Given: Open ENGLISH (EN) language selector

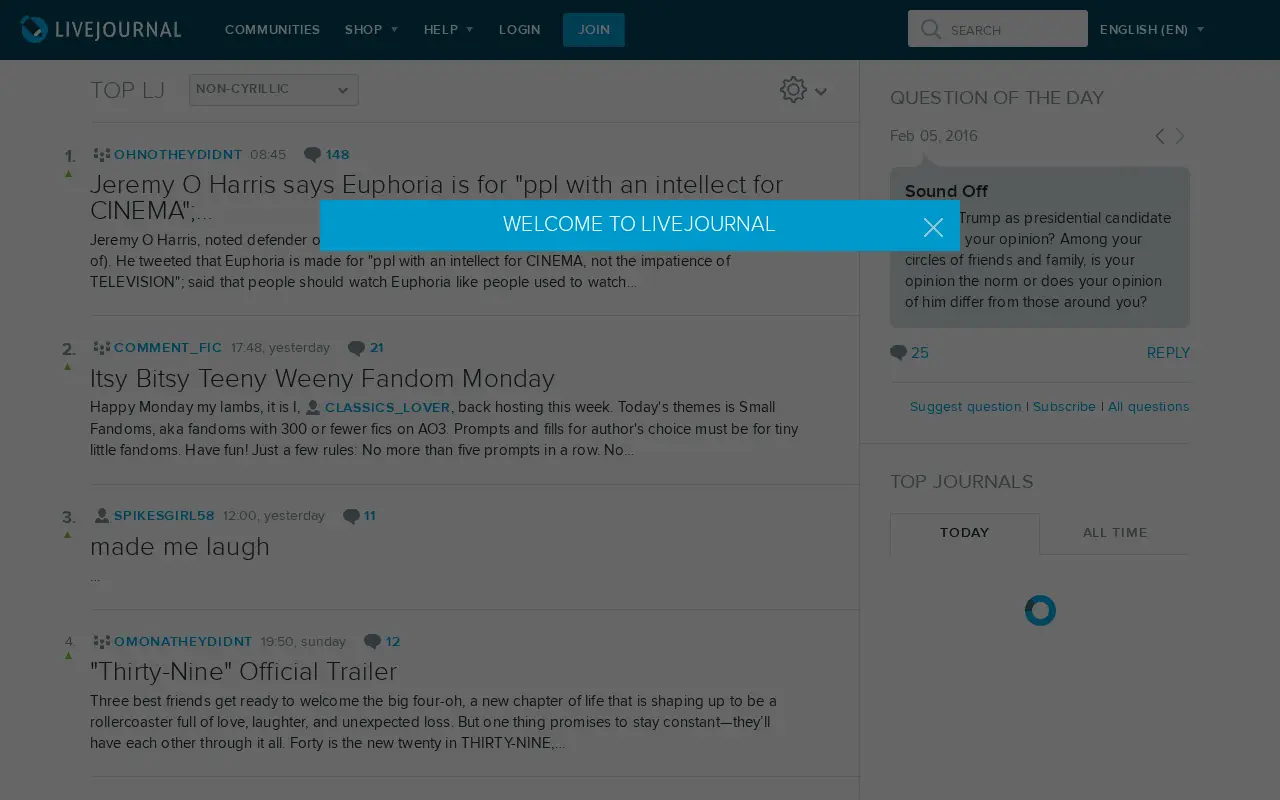Looking at the screenshot, I should (x=1152, y=30).
